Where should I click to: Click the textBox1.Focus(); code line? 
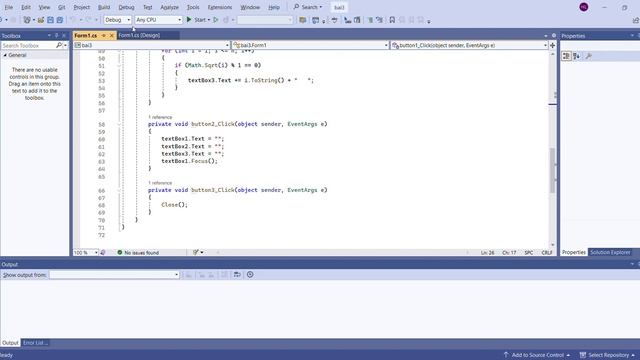point(189,161)
